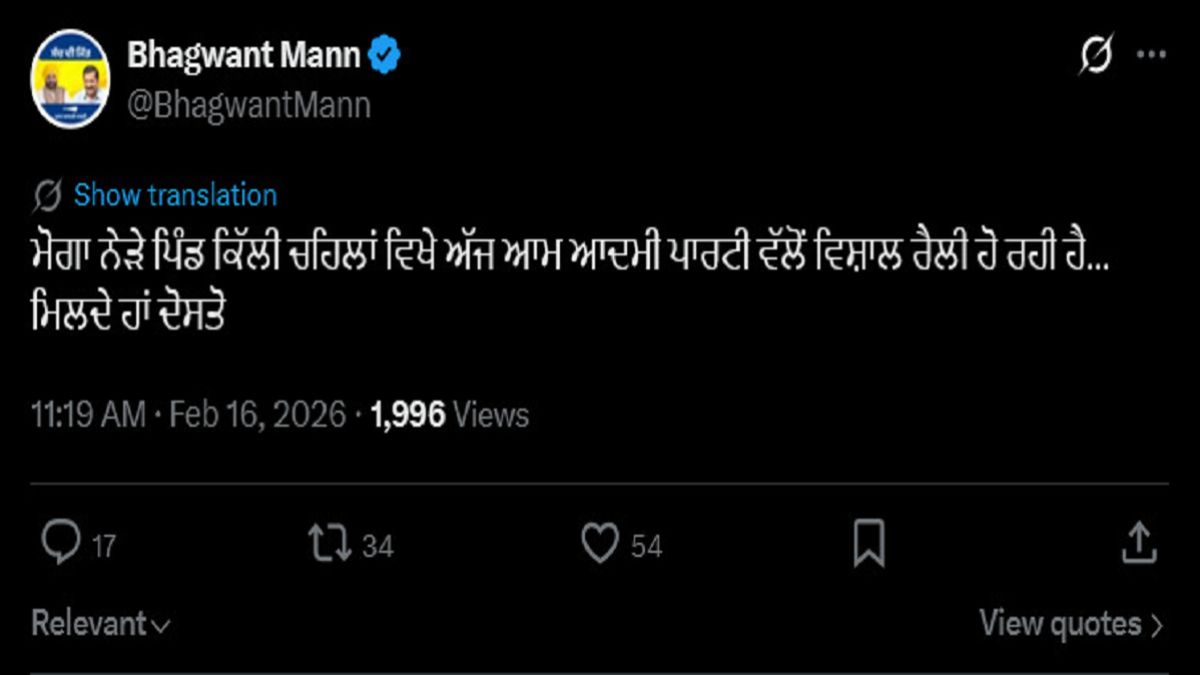Open the Relevant replies sort dropdown

[x=95, y=624]
